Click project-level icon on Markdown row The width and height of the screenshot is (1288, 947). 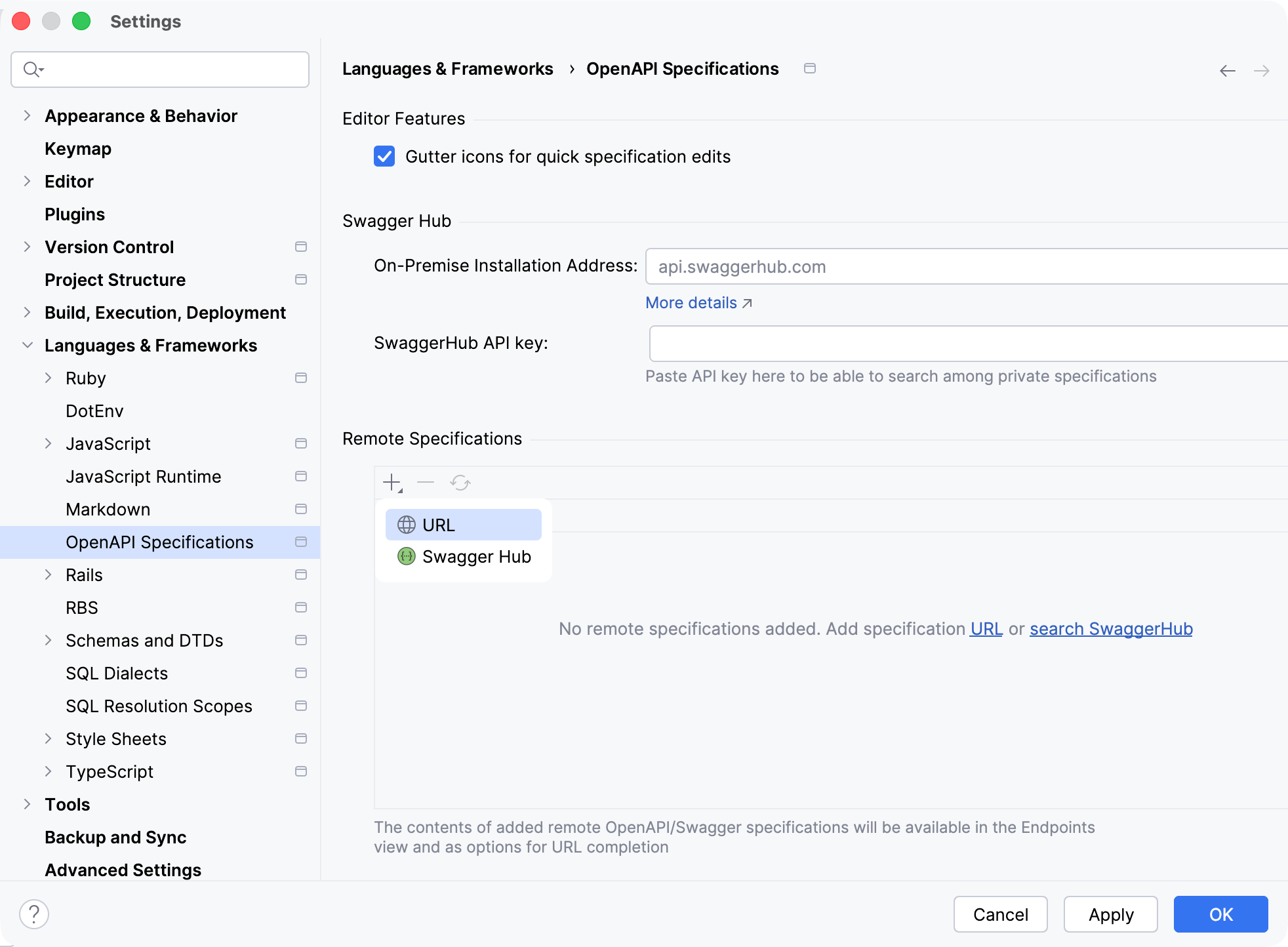coord(301,509)
